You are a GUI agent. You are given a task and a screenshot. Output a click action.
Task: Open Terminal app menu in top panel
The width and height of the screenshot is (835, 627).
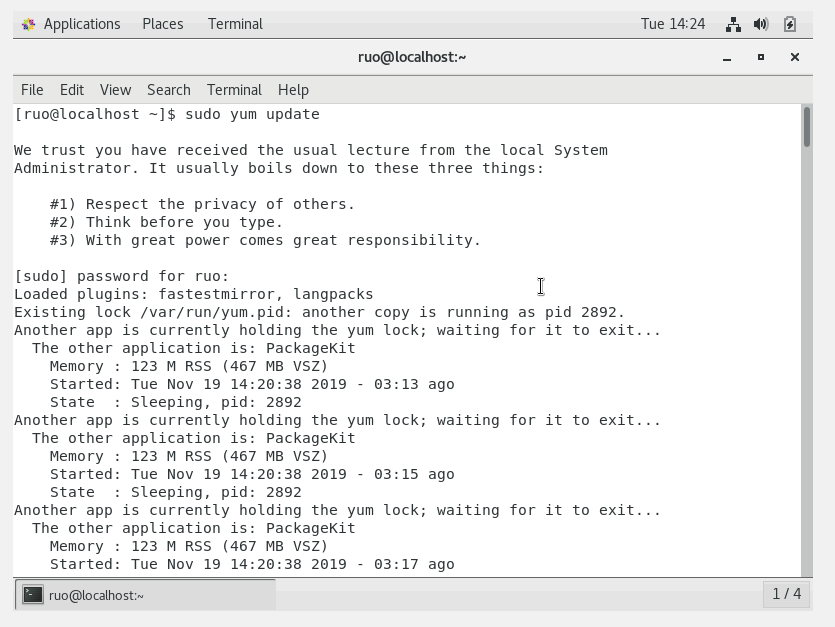click(x=235, y=24)
